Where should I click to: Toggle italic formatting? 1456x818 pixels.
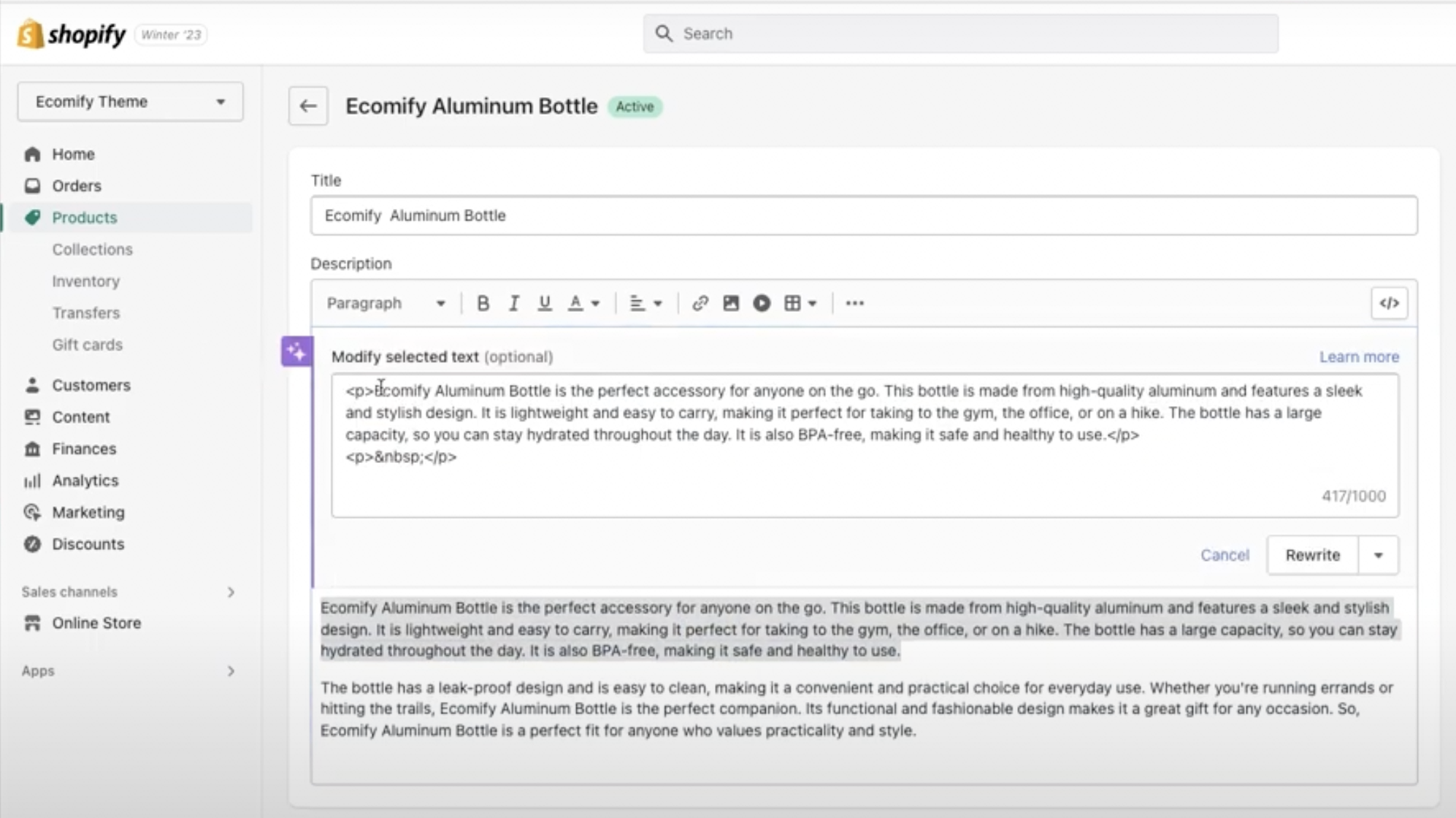pyautogui.click(x=513, y=303)
